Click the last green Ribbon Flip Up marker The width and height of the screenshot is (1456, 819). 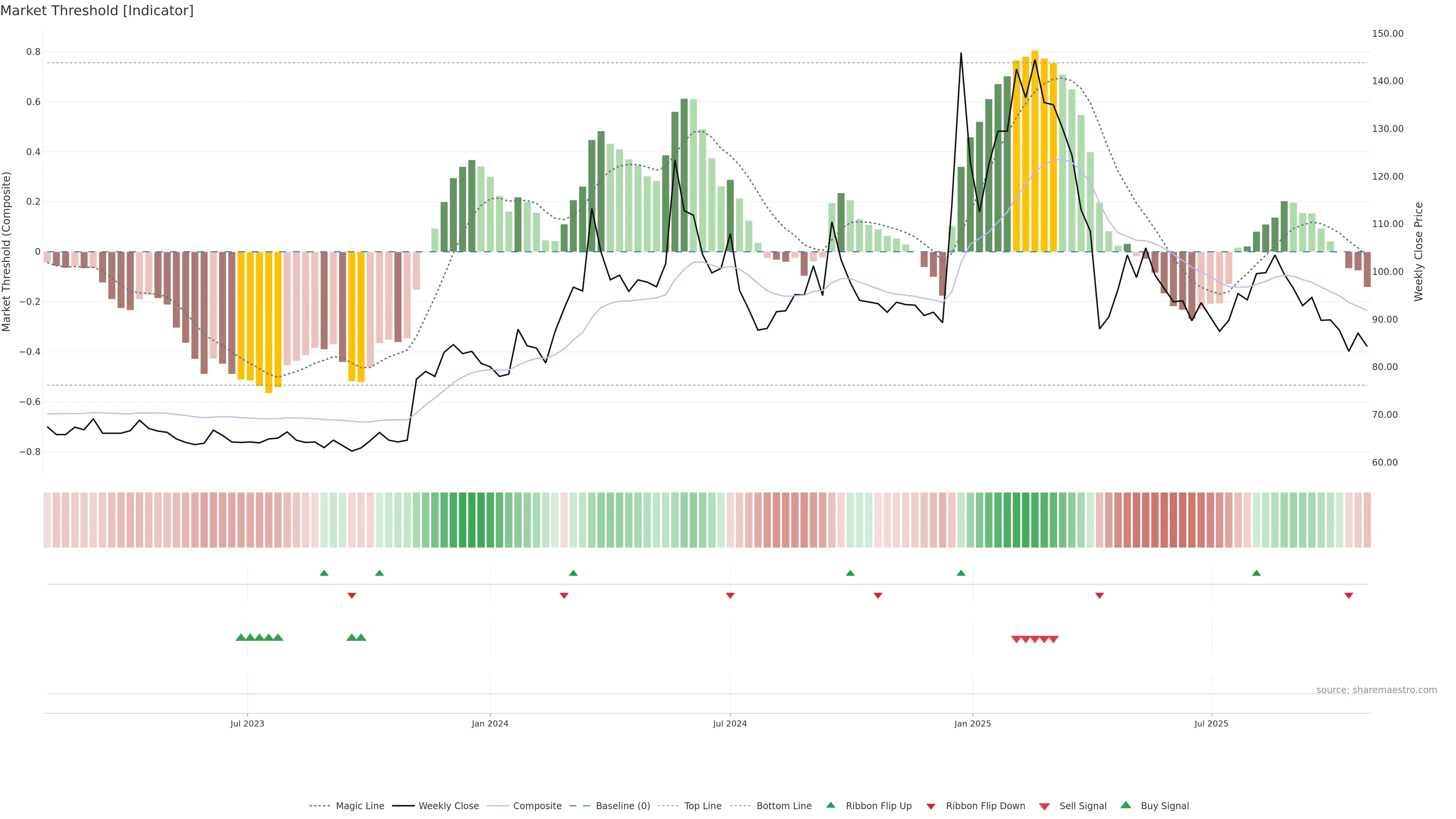(1257, 573)
